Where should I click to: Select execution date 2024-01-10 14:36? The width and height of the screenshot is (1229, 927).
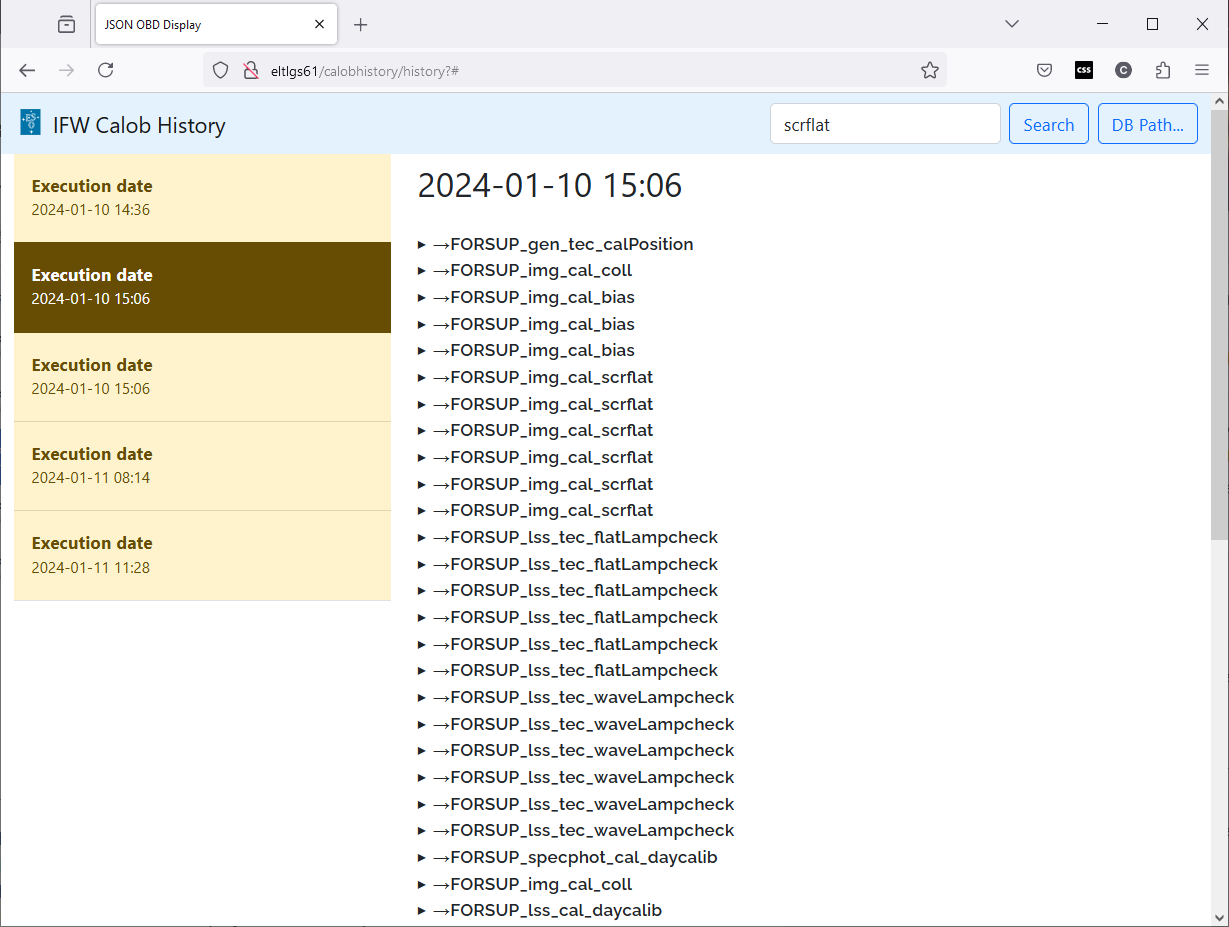[202, 198]
